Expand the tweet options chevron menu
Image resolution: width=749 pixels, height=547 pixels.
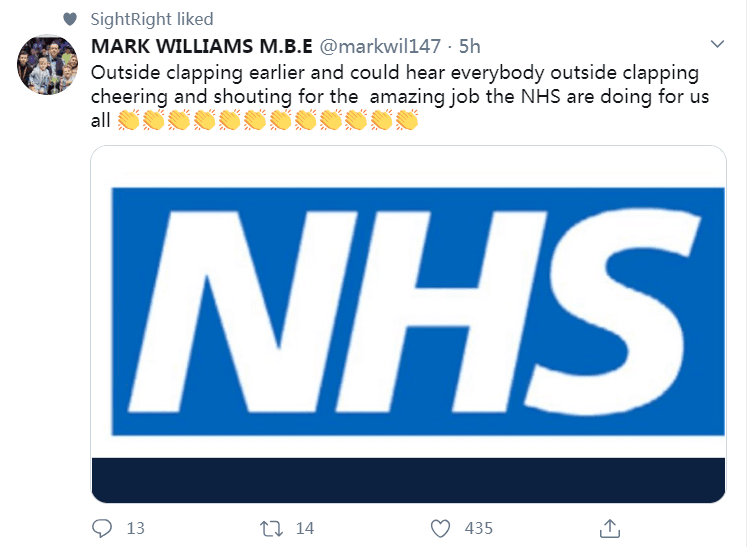716,46
